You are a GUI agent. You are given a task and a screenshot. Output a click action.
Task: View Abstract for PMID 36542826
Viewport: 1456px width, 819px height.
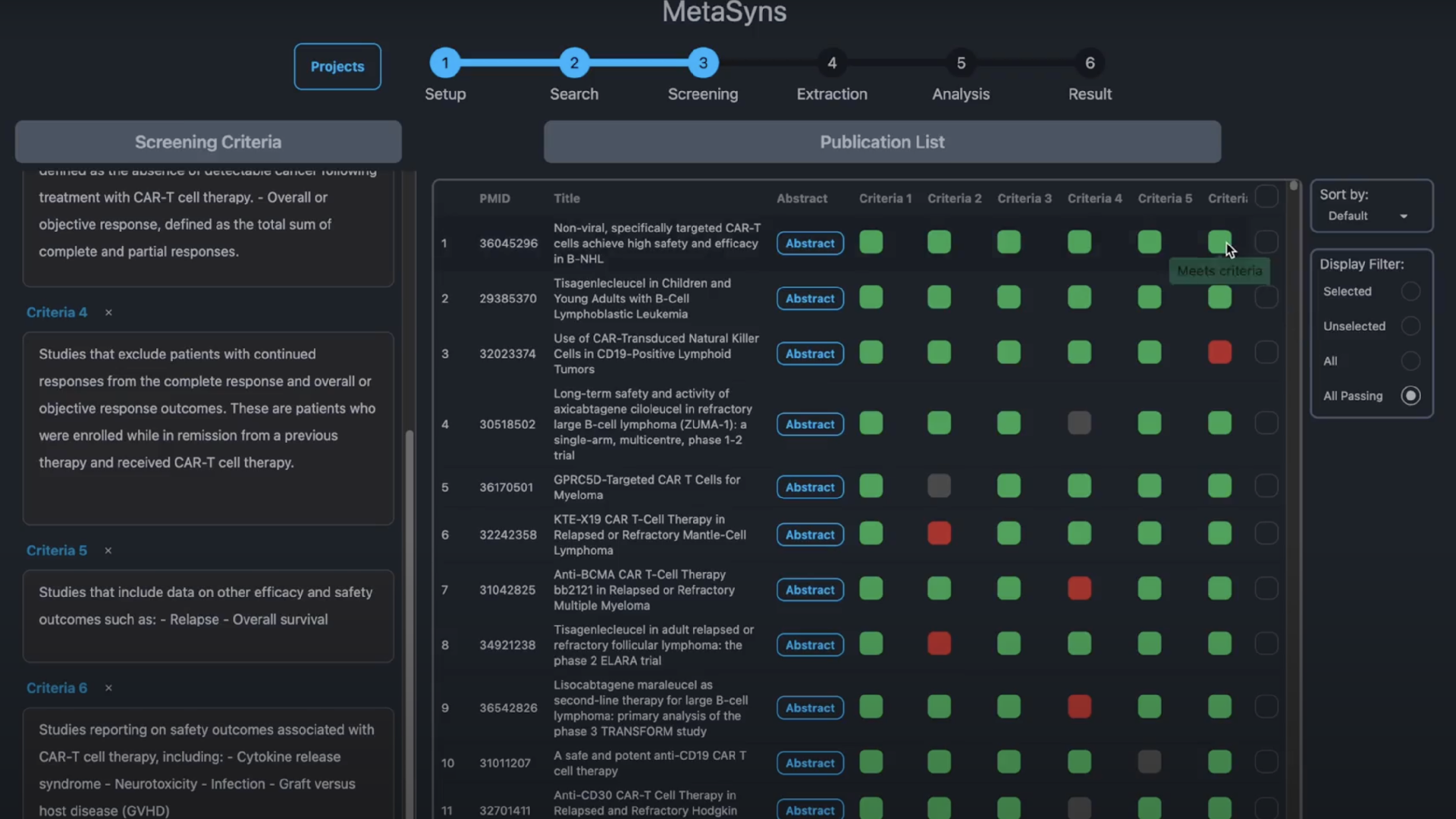[x=810, y=708]
